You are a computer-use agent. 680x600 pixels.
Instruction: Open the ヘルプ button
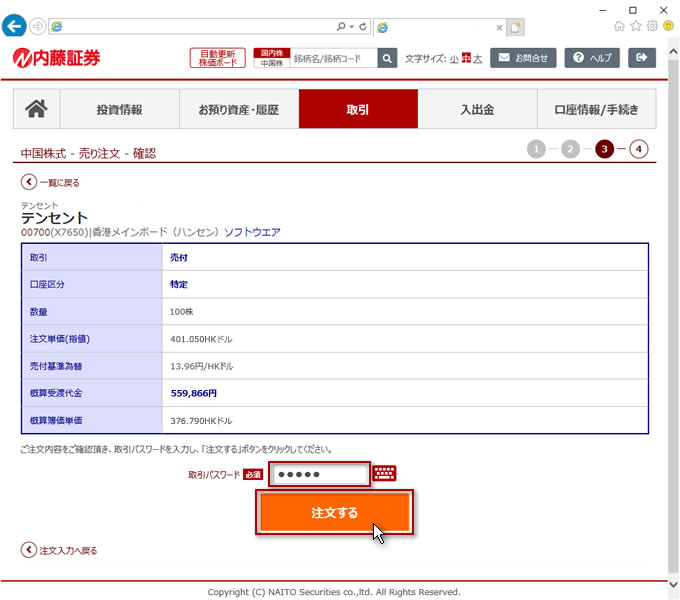click(x=592, y=58)
